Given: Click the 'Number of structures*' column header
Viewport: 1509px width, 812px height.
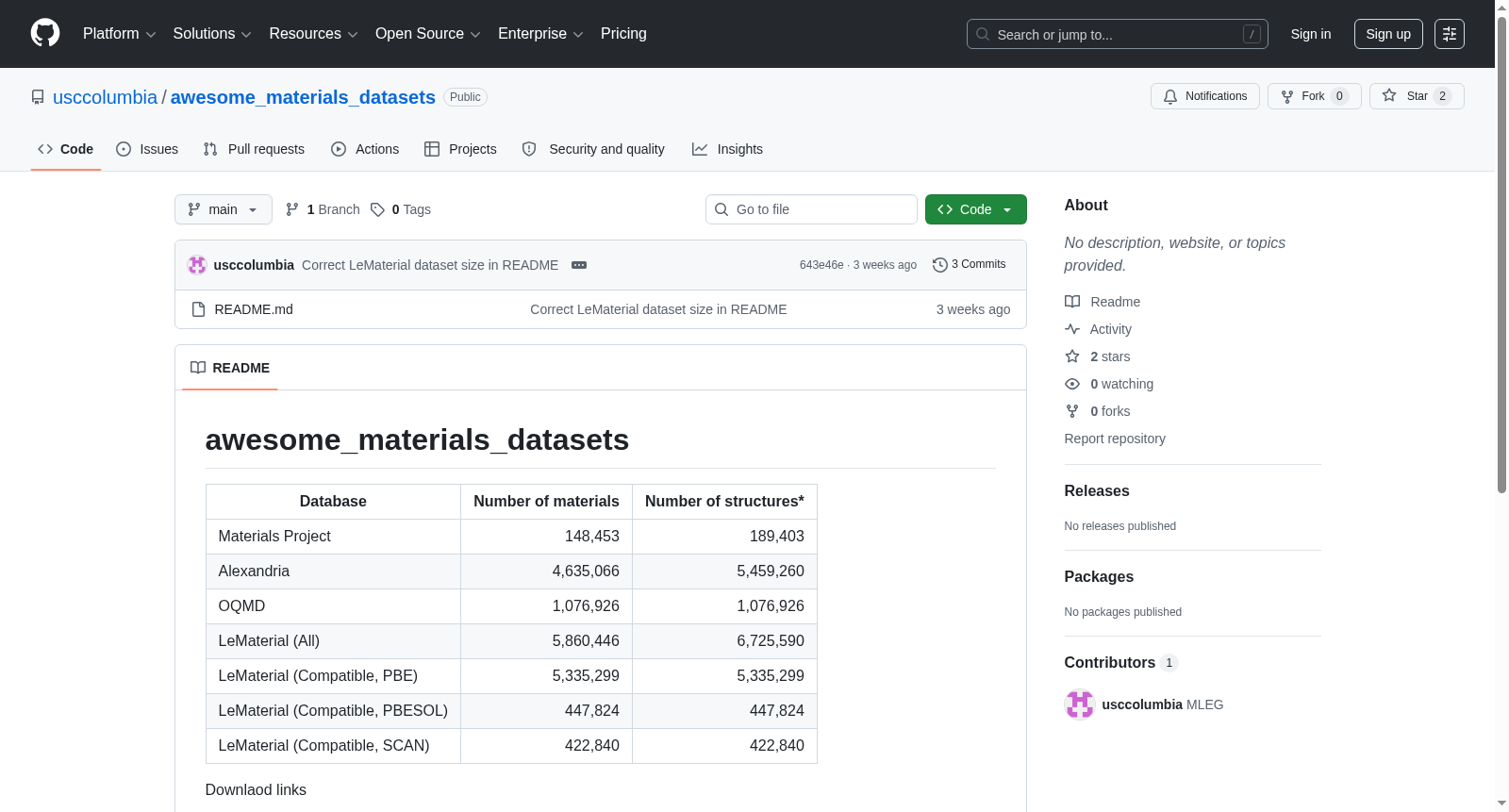Looking at the screenshot, I should pyautogui.click(x=724, y=501).
